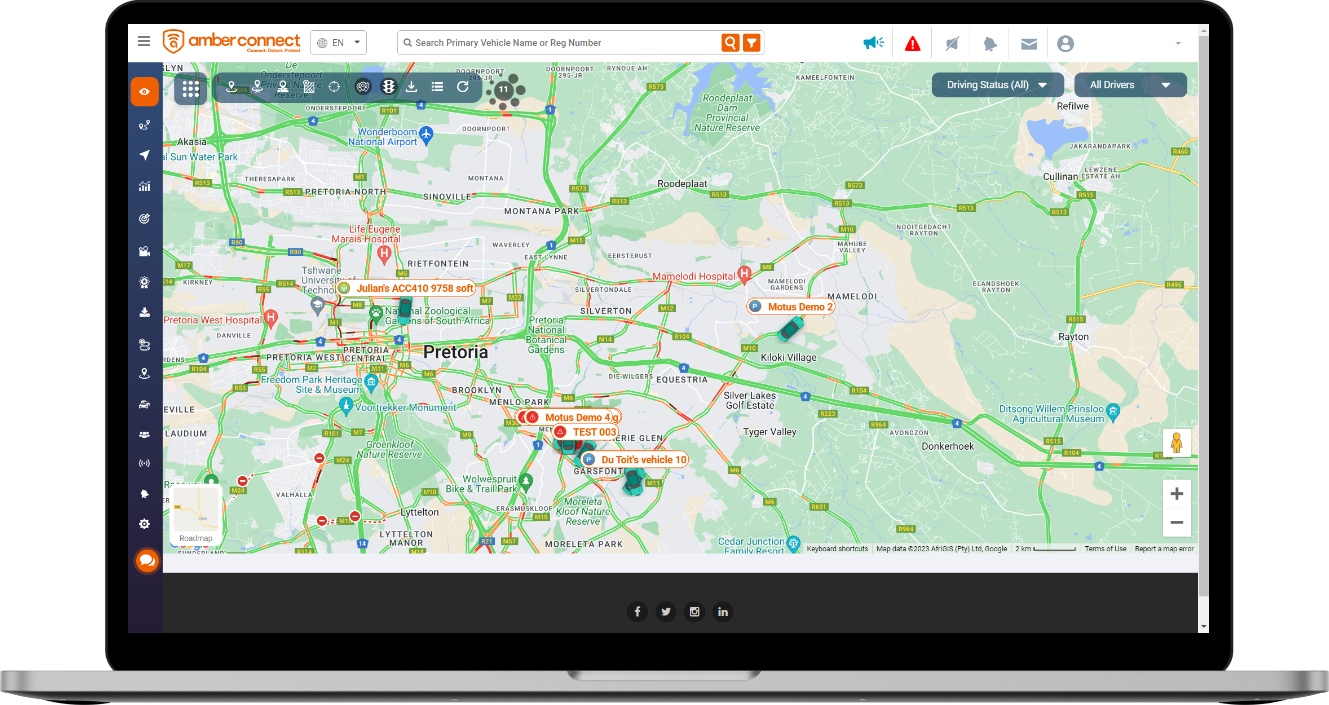Viewport: 1329px width, 705px height.
Task: Click the spinner counter showing 11
Action: (x=504, y=89)
